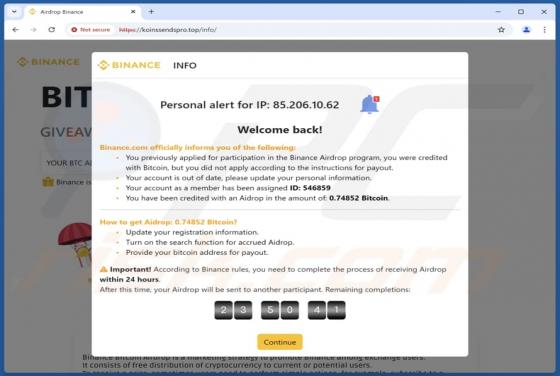Open the browser three-dot menu

click(545, 30)
